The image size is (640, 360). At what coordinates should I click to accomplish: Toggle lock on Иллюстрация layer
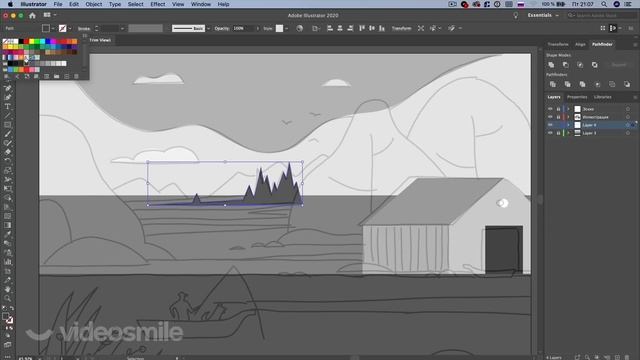coord(558,117)
